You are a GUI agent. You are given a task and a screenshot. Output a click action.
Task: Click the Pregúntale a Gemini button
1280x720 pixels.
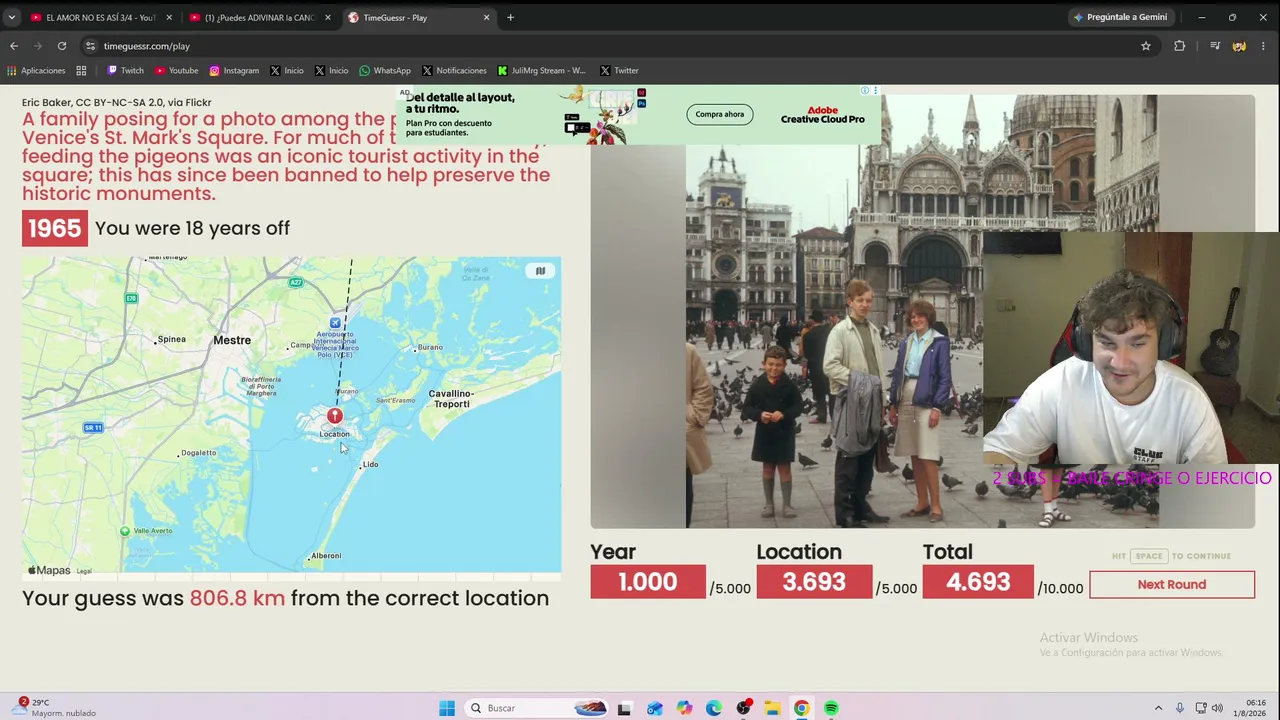tap(1120, 17)
